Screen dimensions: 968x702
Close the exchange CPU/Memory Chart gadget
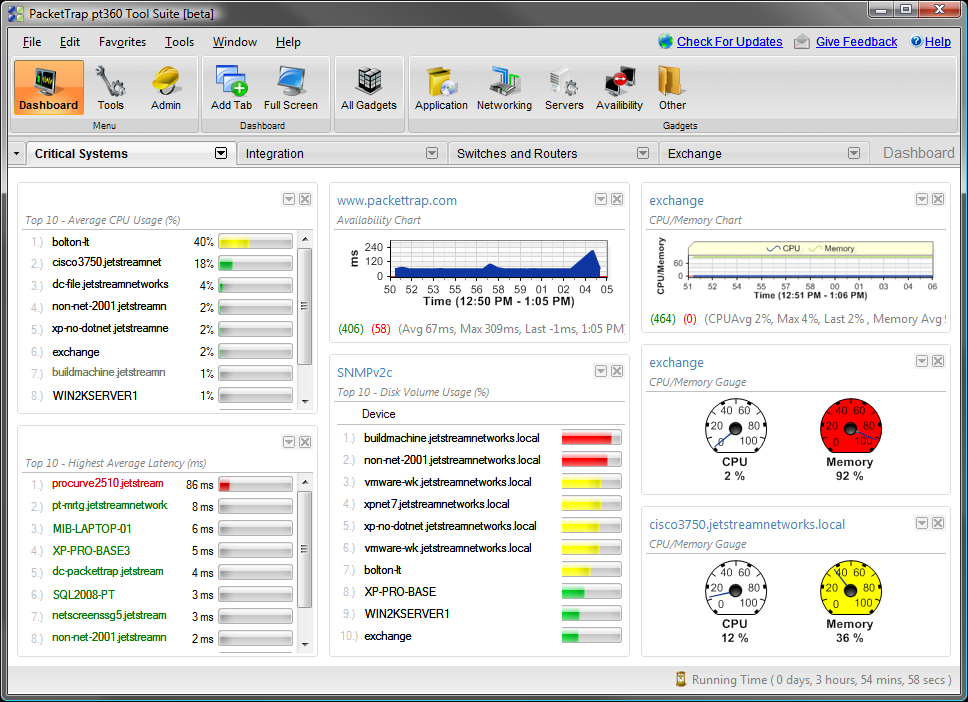(938, 199)
